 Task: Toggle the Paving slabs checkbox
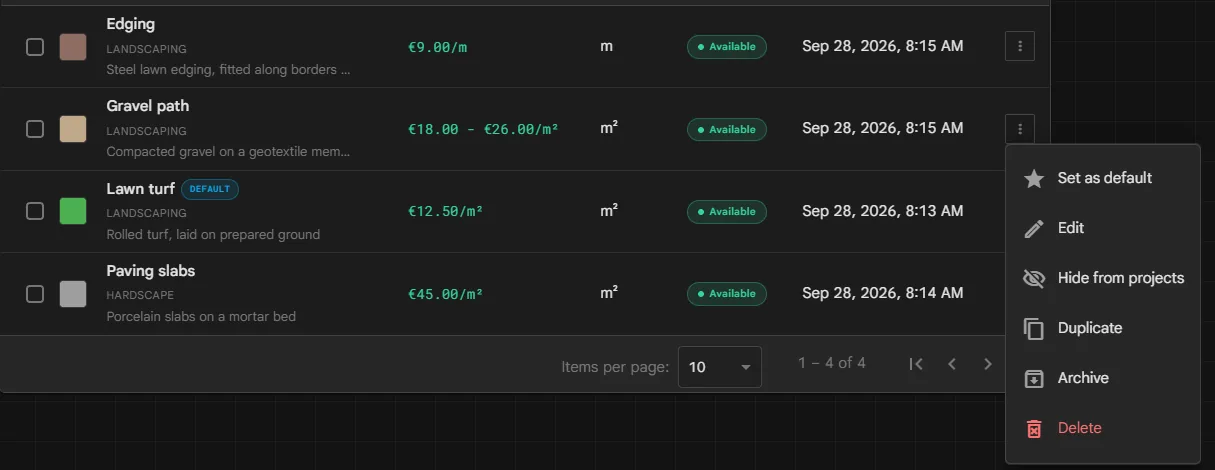(x=35, y=293)
